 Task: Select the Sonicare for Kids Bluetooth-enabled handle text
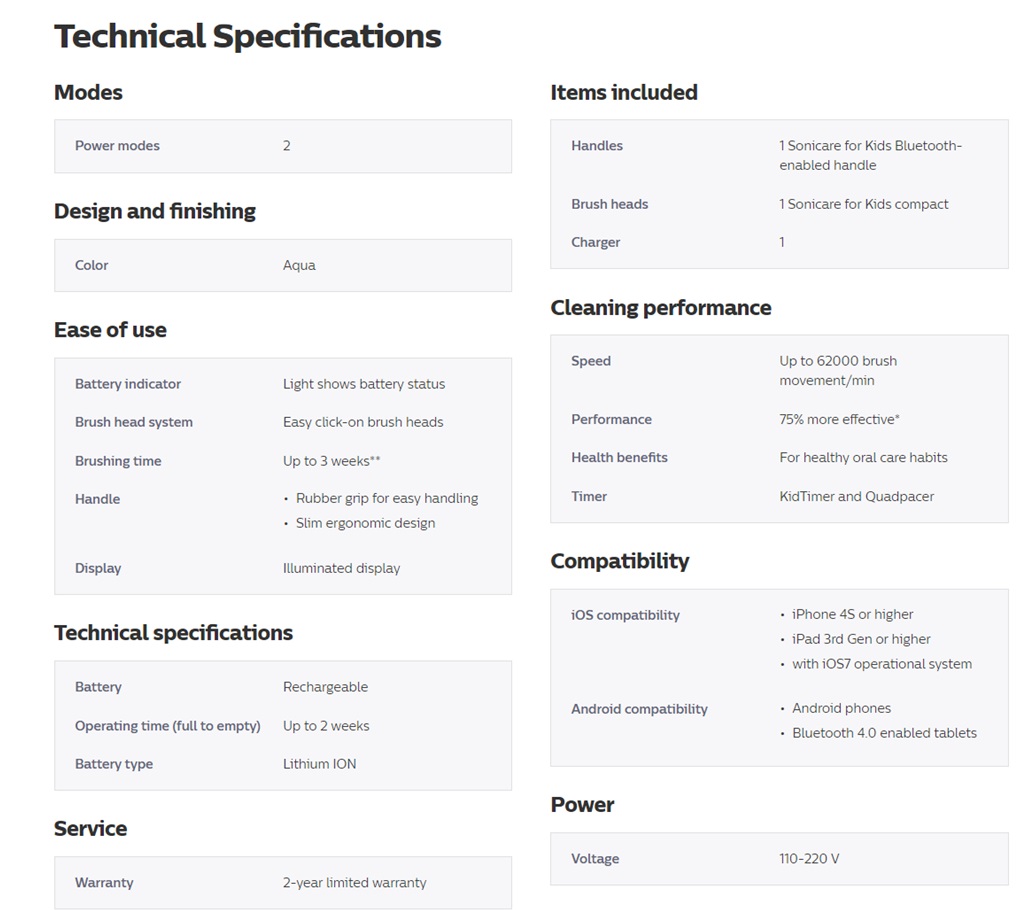(871, 155)
